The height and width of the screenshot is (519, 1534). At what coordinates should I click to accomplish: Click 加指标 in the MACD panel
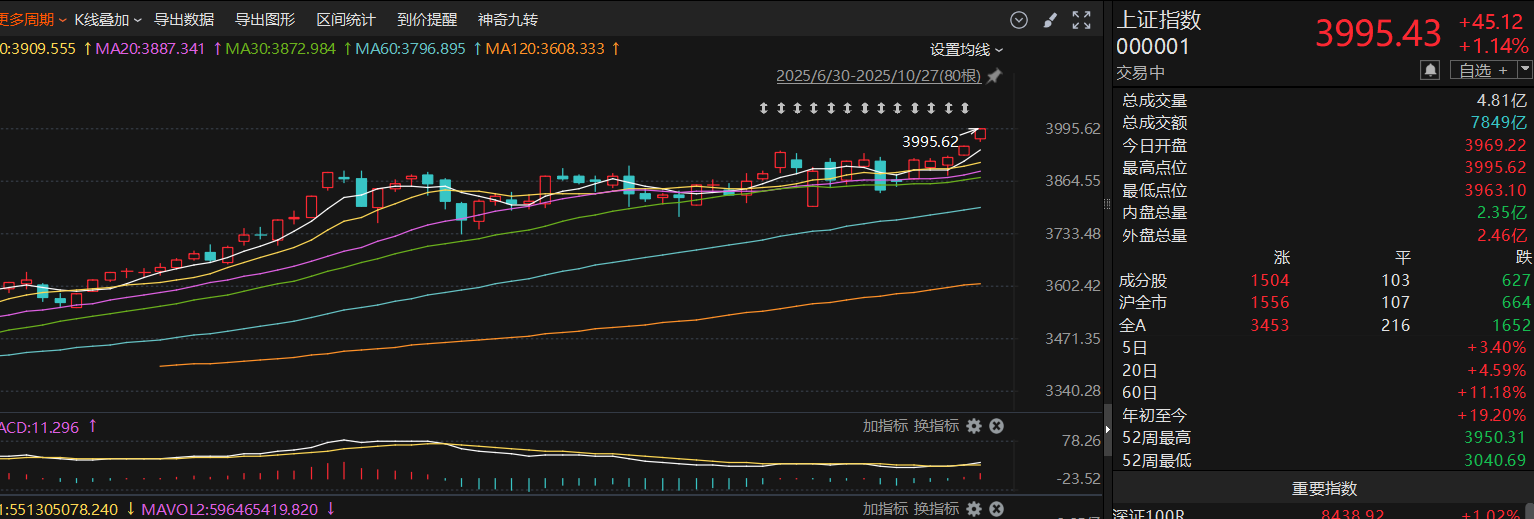(886, 426)
